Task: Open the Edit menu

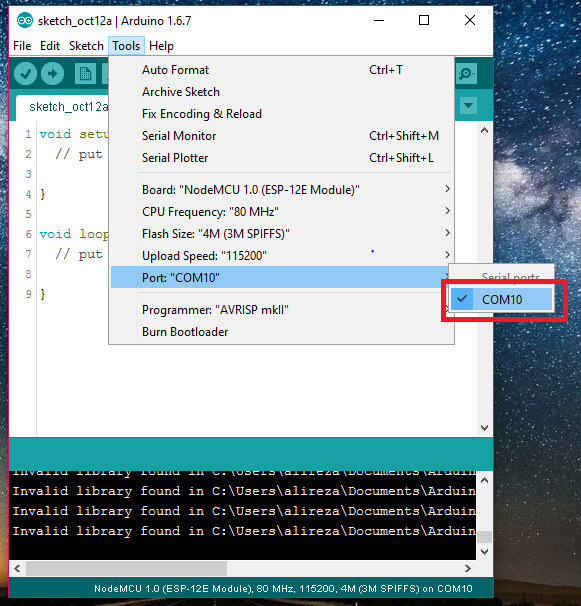Action: click(x=50, y=46)
